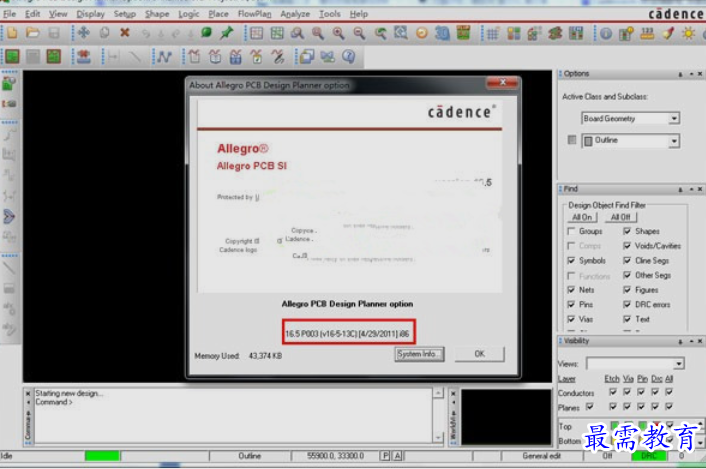
Task: Open the FlowPlan menu
Action: click(254, 14)
